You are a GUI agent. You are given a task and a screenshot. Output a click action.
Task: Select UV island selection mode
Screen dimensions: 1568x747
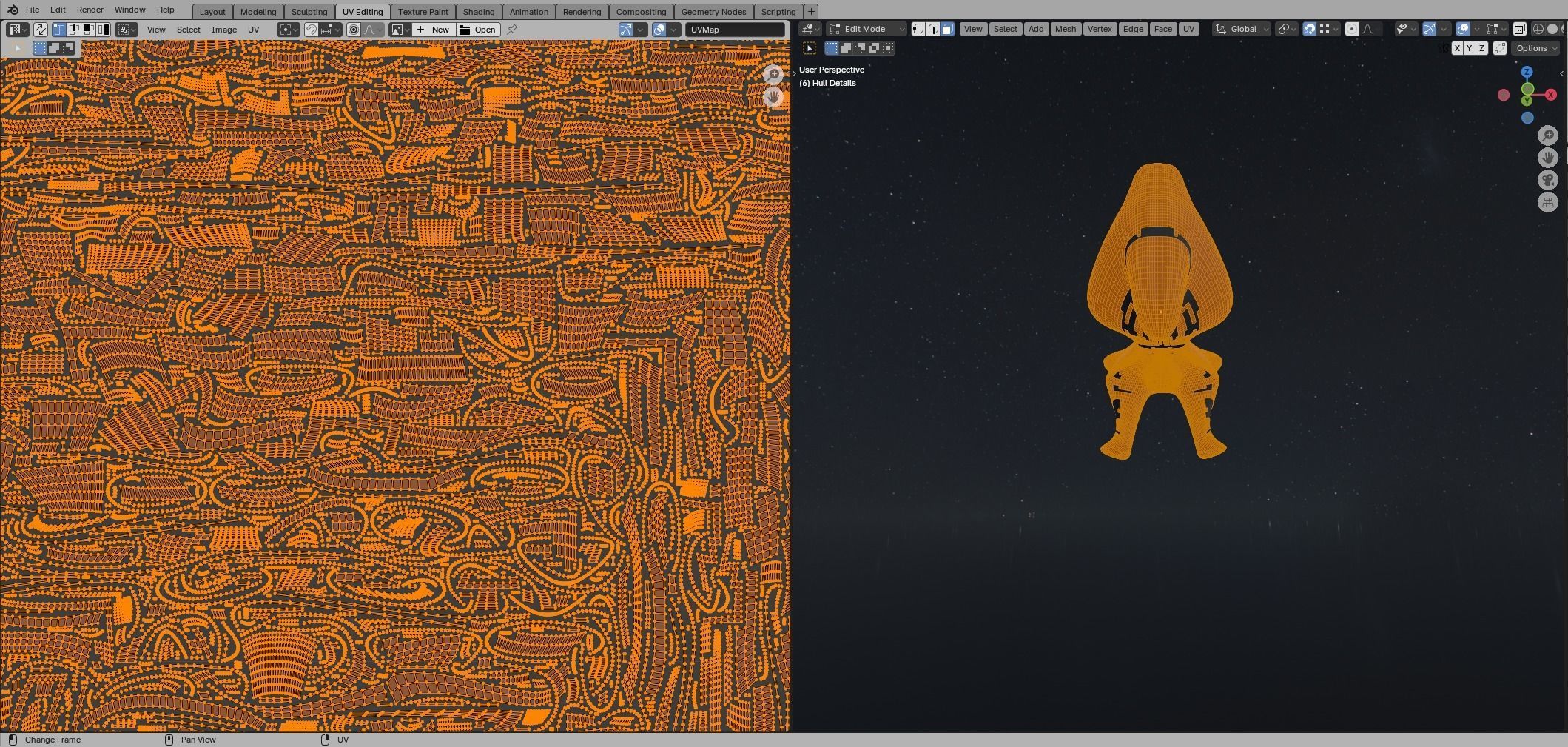103,30
